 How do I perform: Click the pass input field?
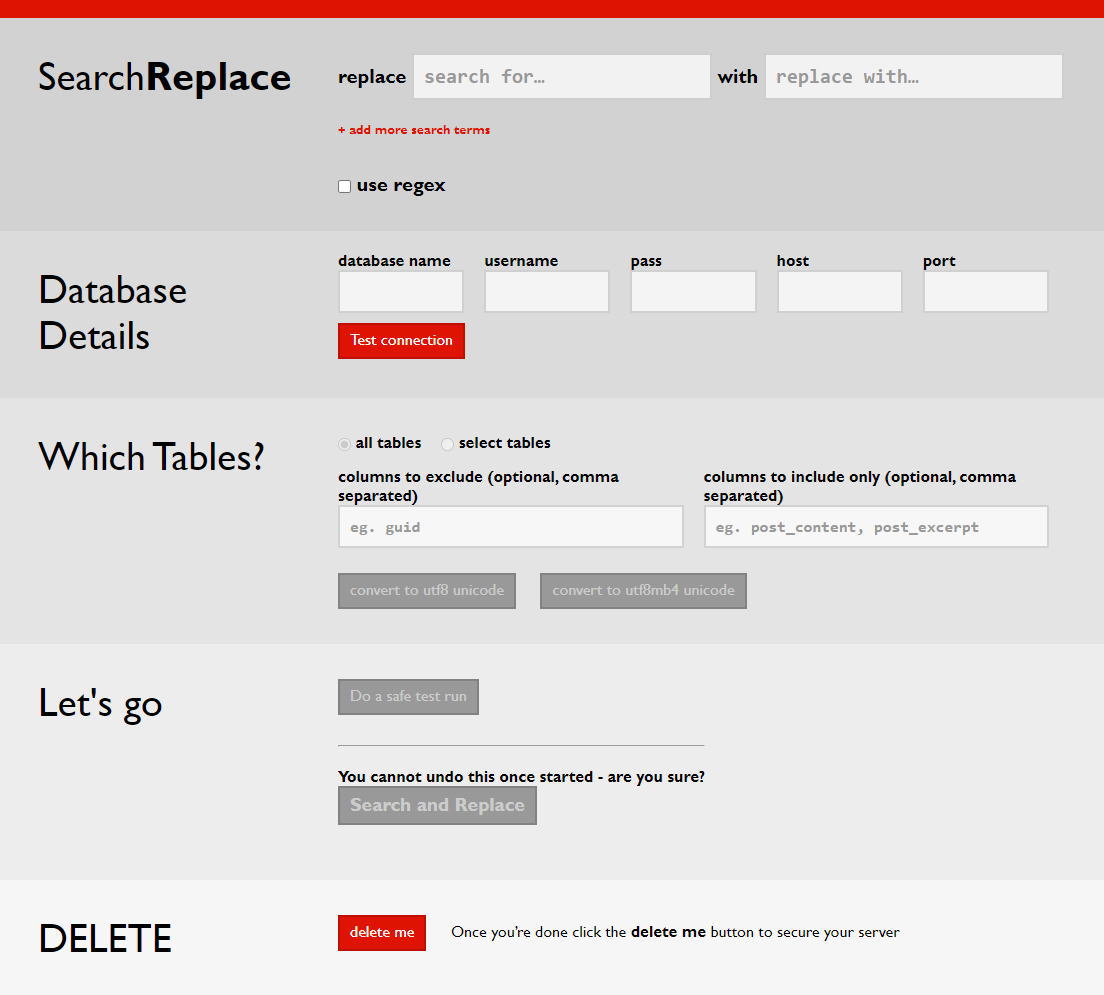(693, 292)
